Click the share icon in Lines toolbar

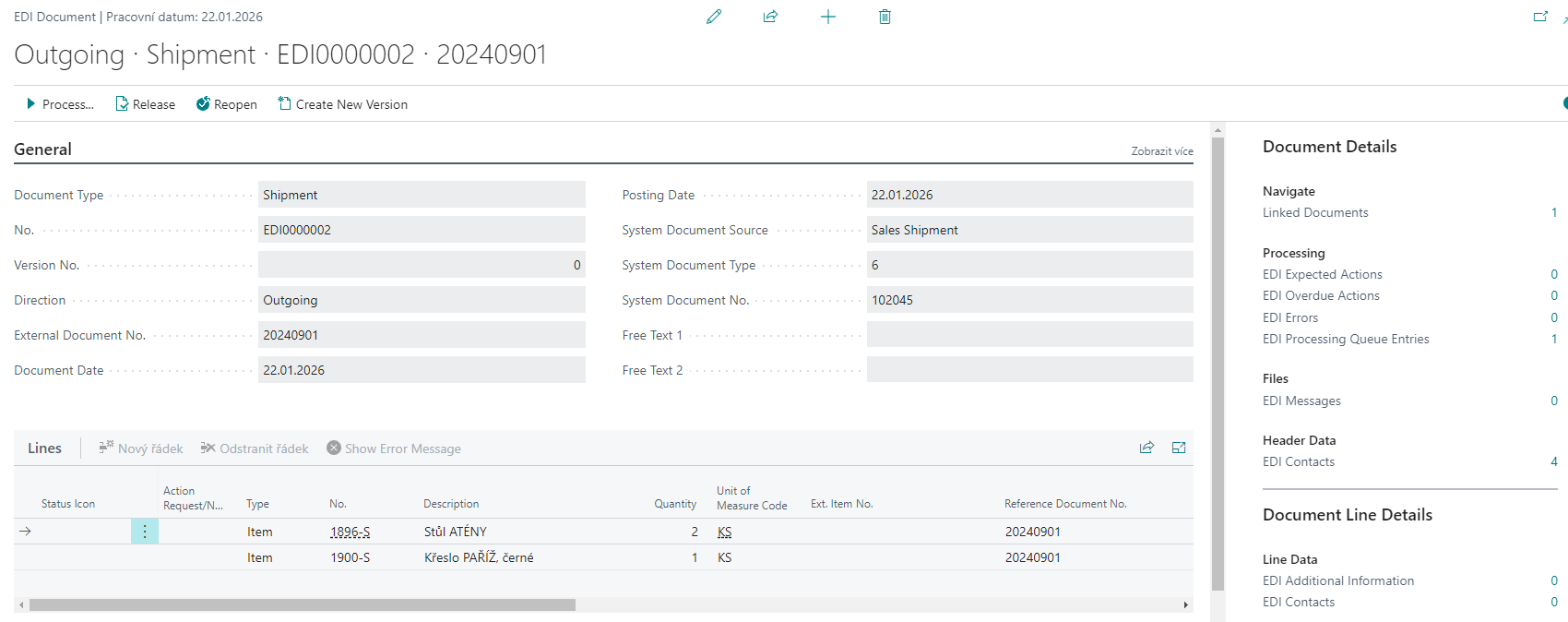click(x=1146, y=448)
